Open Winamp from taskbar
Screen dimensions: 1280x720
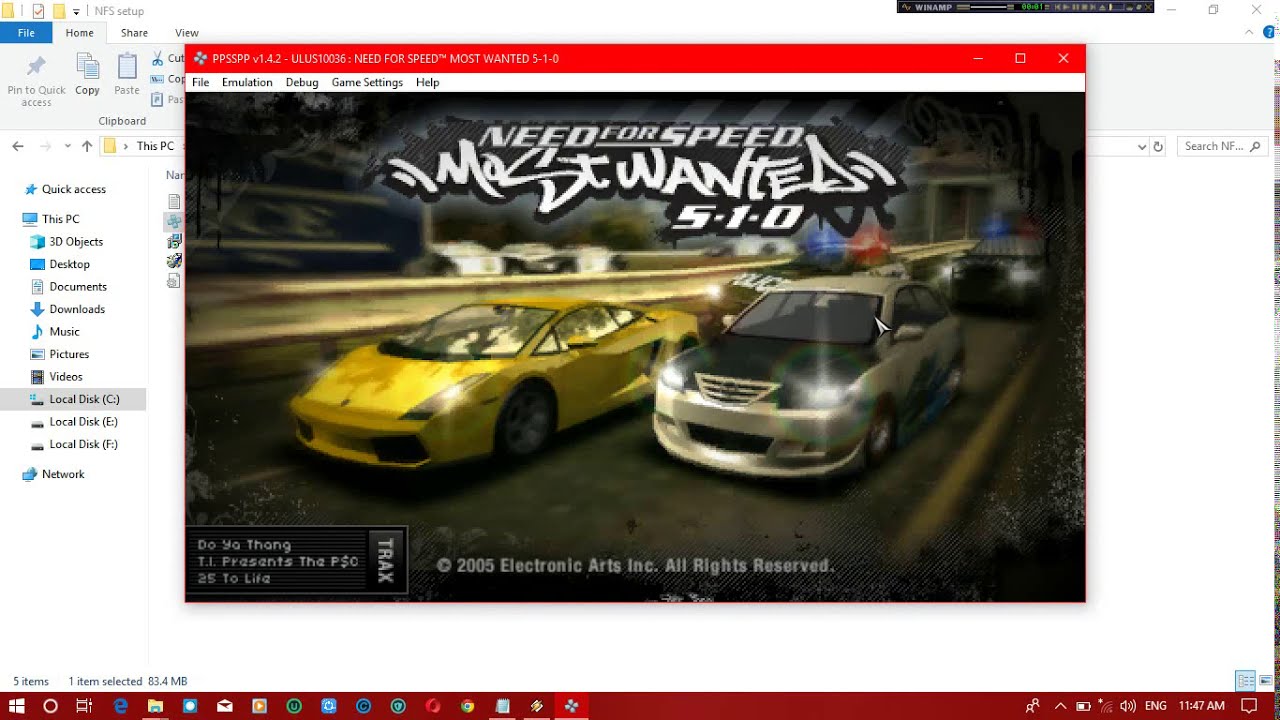pyautogui.click(x=537, y=706)
